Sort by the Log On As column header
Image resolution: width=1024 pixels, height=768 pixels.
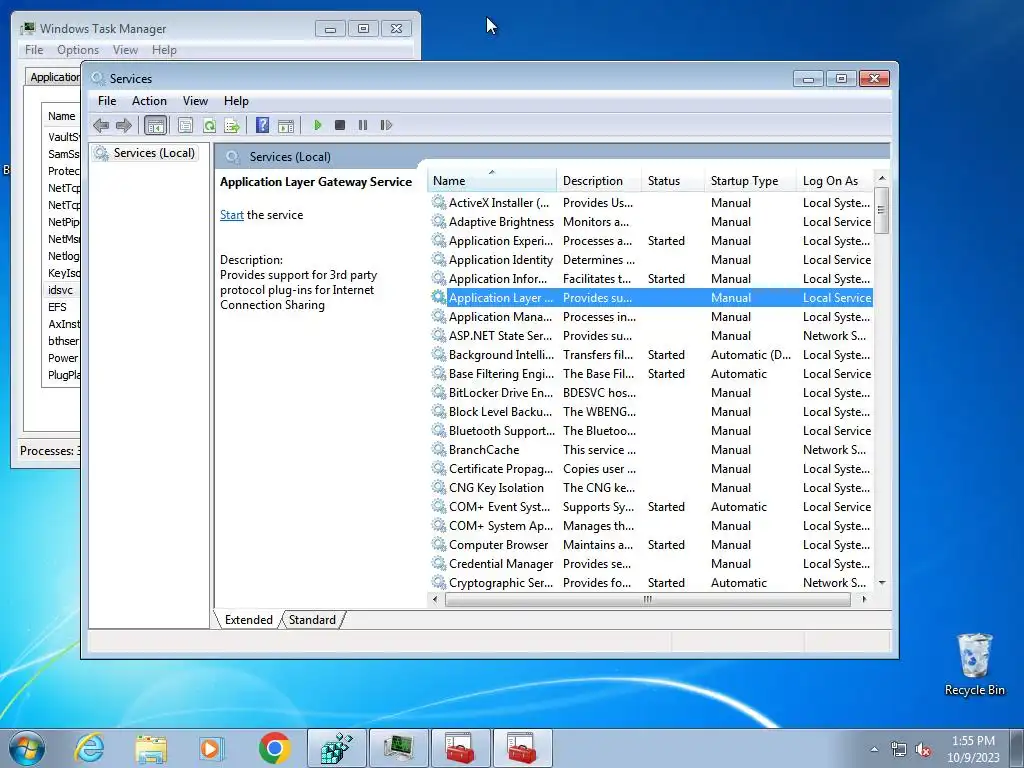(834, 181)
